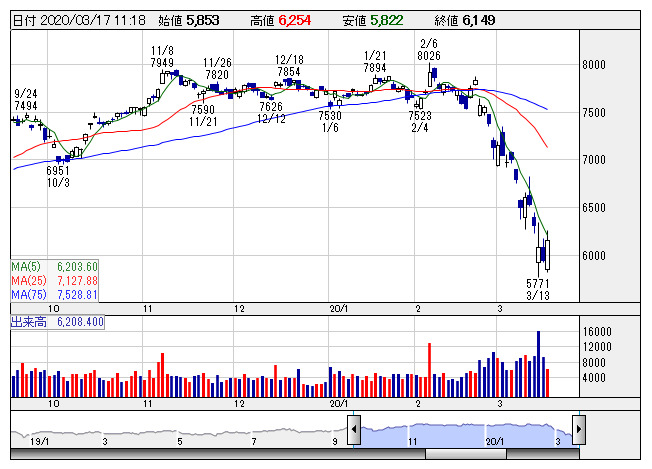Click the 19/1 area in navigator overview
The height and width of the screenshot is (469, 652).
pos(38,439)
